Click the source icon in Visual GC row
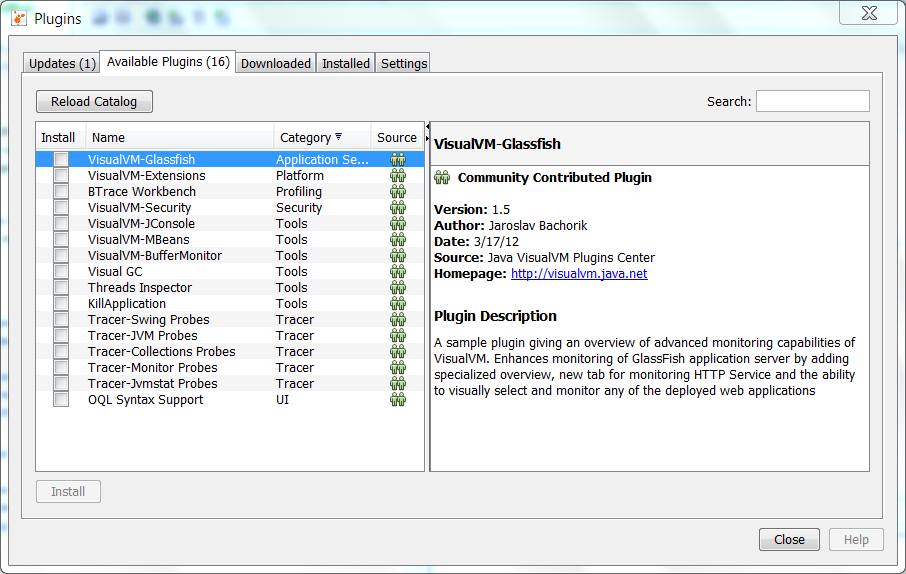 [x=398, y=272]
